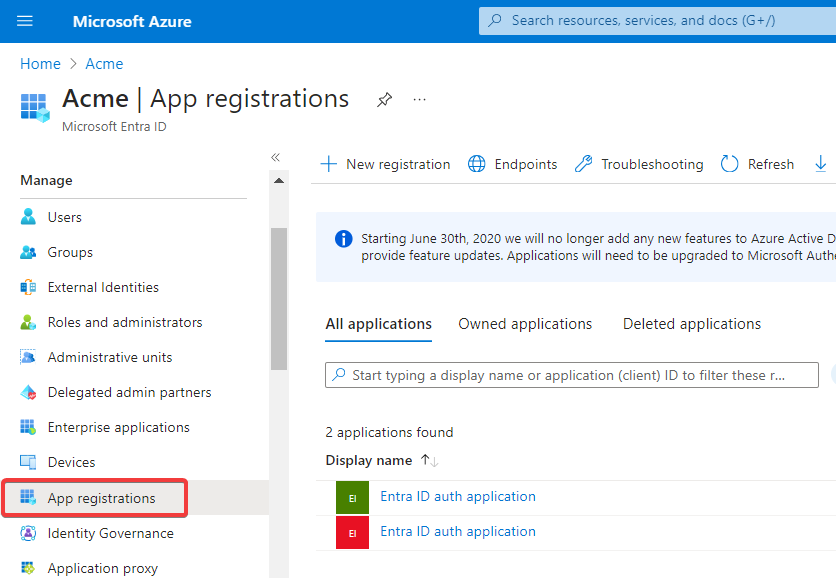Sort by Display name column arrows
Screen dimensions: 836x578
click(430, 461)
